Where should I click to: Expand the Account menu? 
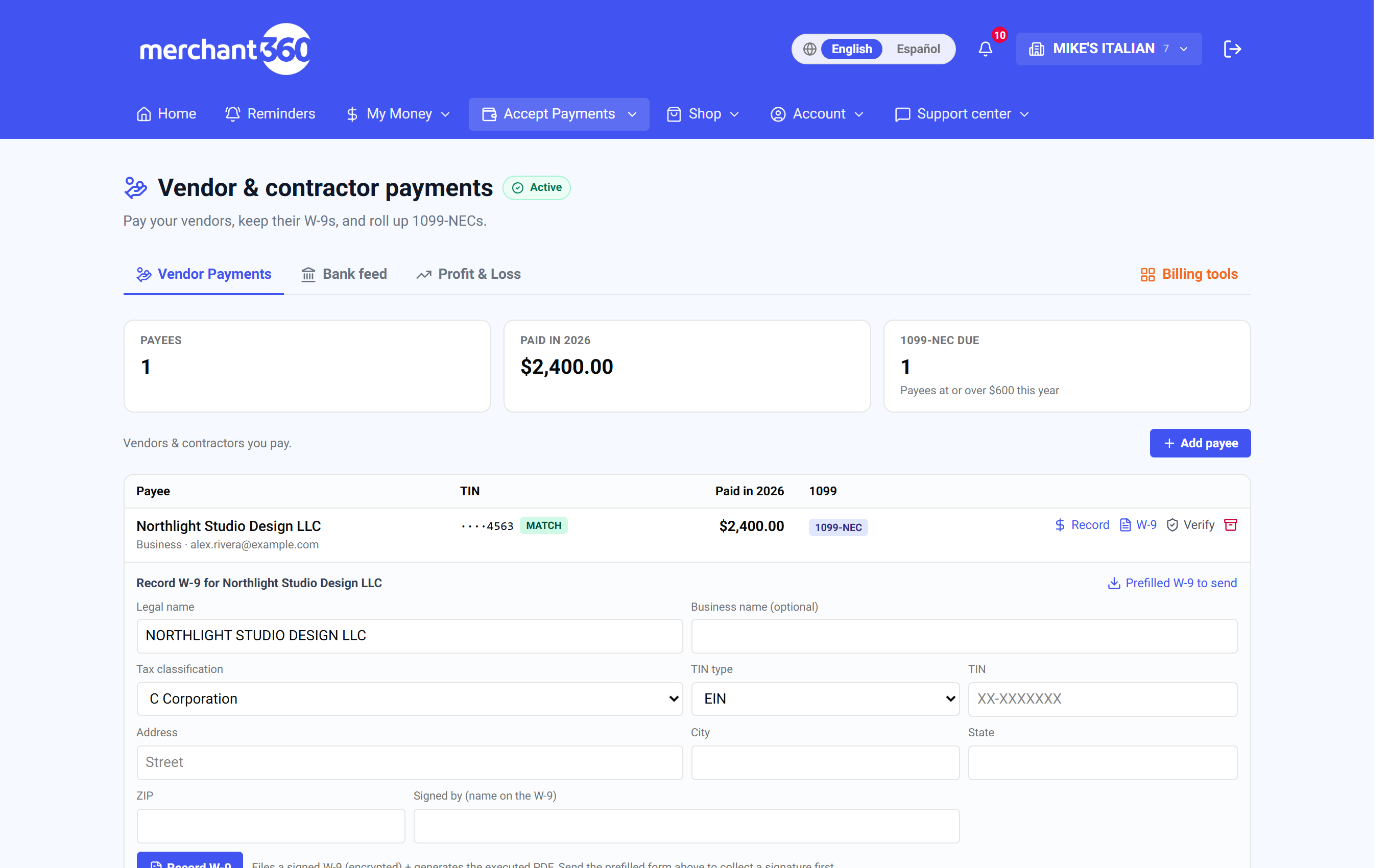click(817, 114)
